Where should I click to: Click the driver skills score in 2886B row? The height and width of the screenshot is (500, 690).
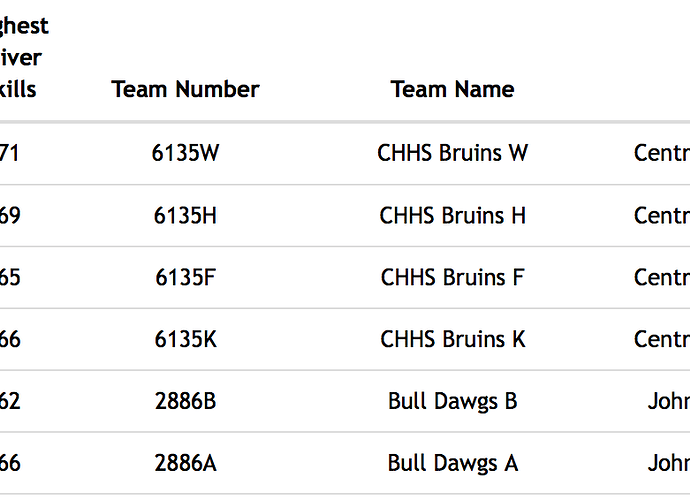point(10,401)
